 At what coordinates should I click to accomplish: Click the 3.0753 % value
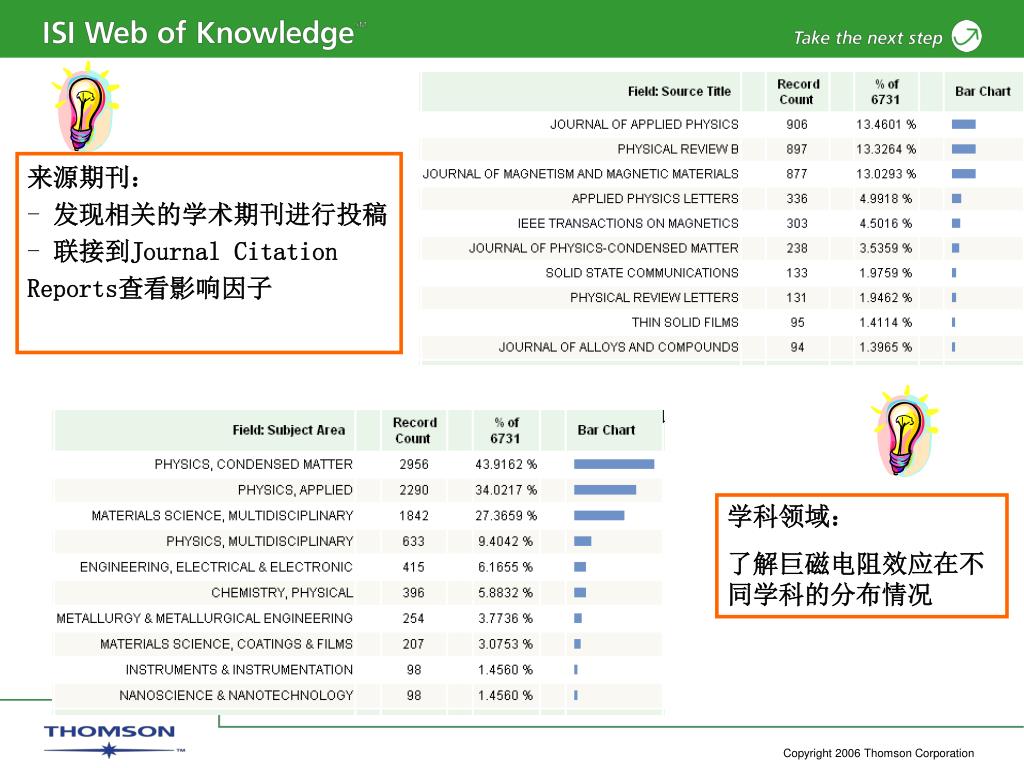point(505,645)
